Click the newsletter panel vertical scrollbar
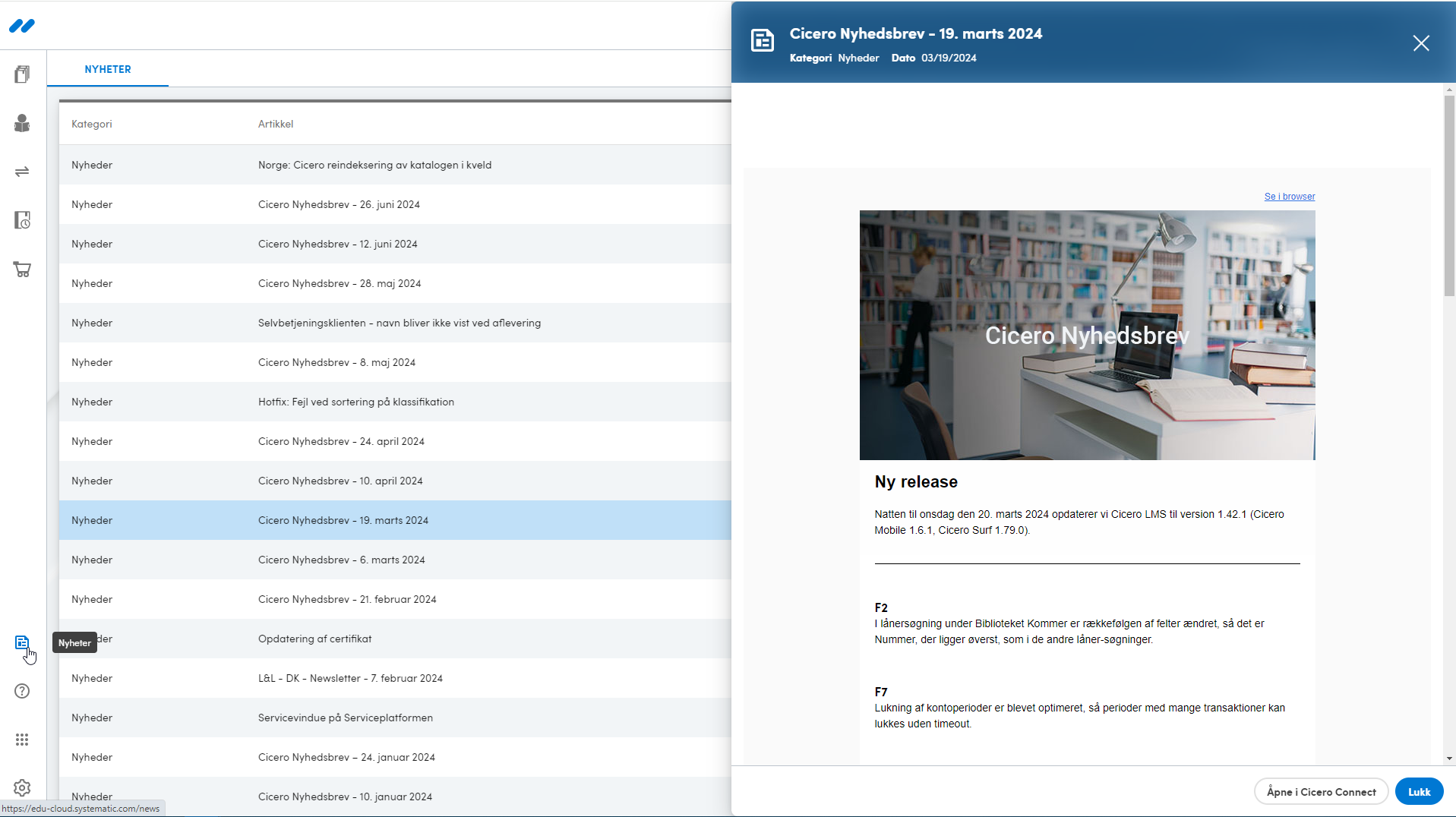This screenshot has height=817, width=1456. click(x=1449, y=196)
